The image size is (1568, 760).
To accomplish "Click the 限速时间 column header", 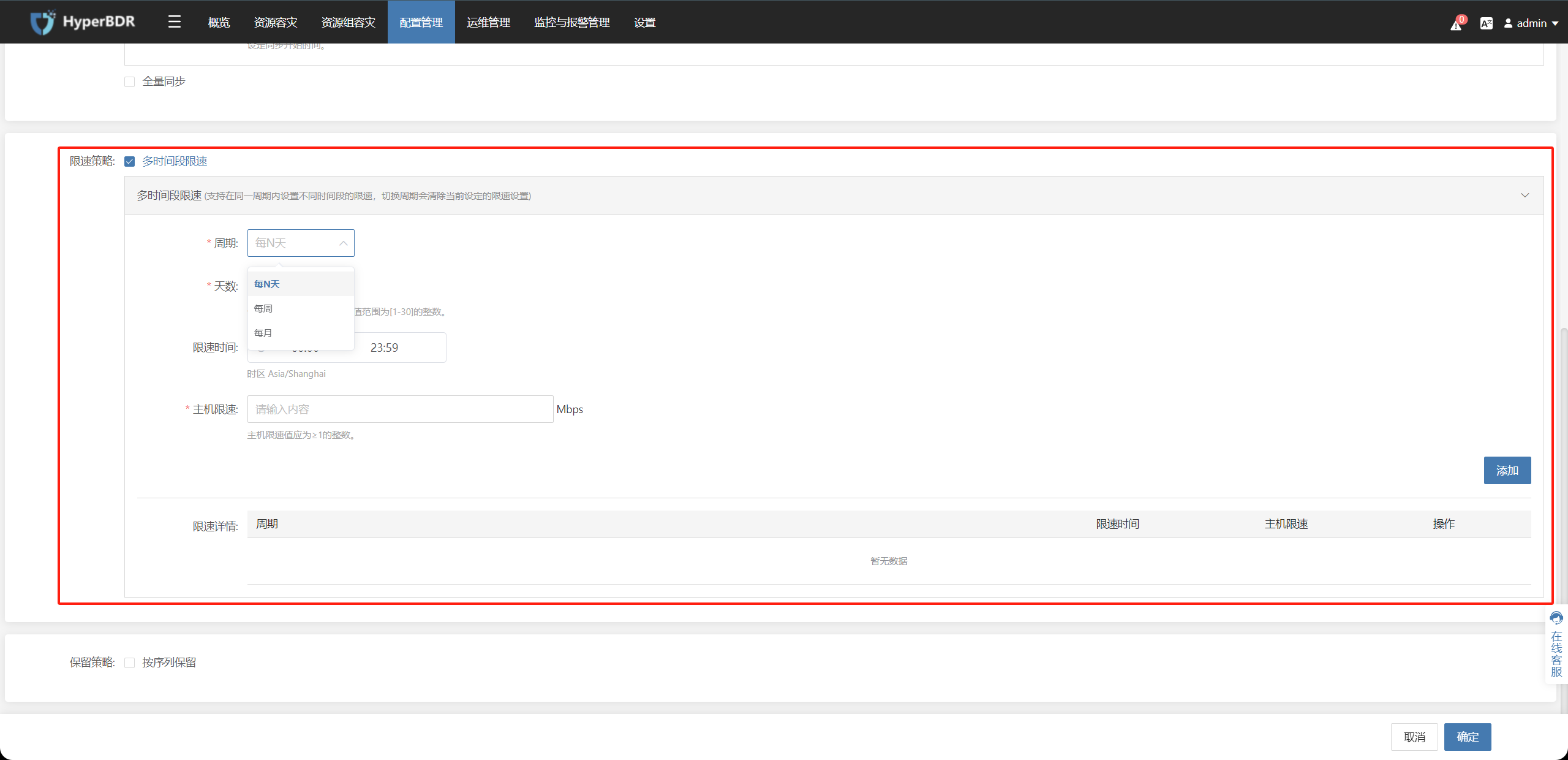I will pyautogui.click(x=1118, y=524).
